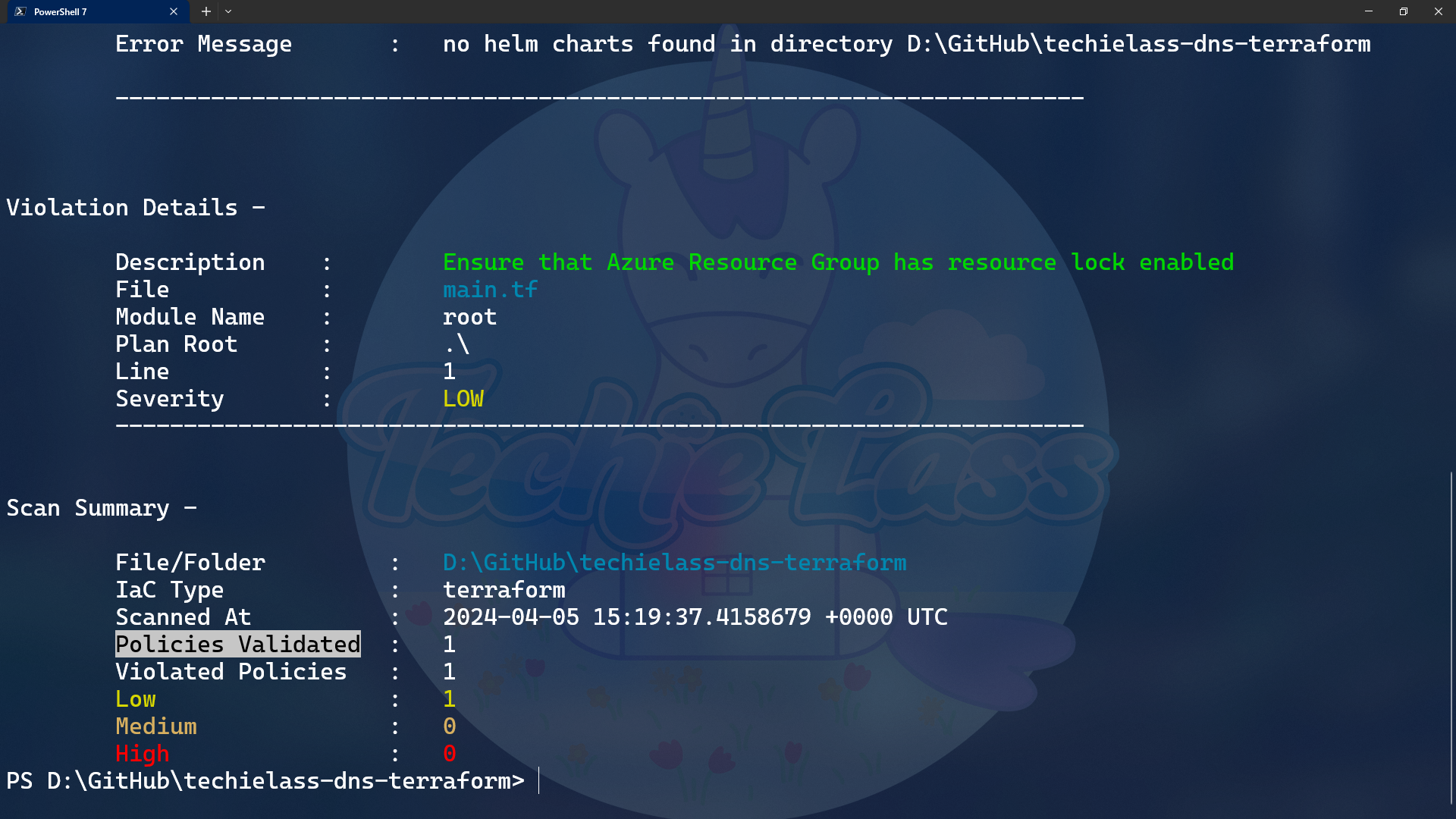Screen dimensions: 1456x819
Task: Click the PowerShell terminal icon
Action: pyautogui.click(x=18, y=11)
